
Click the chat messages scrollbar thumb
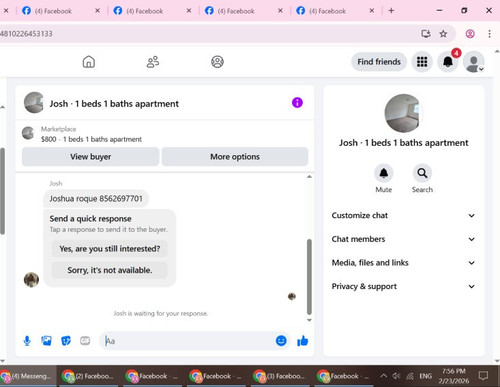click(309, 277)
